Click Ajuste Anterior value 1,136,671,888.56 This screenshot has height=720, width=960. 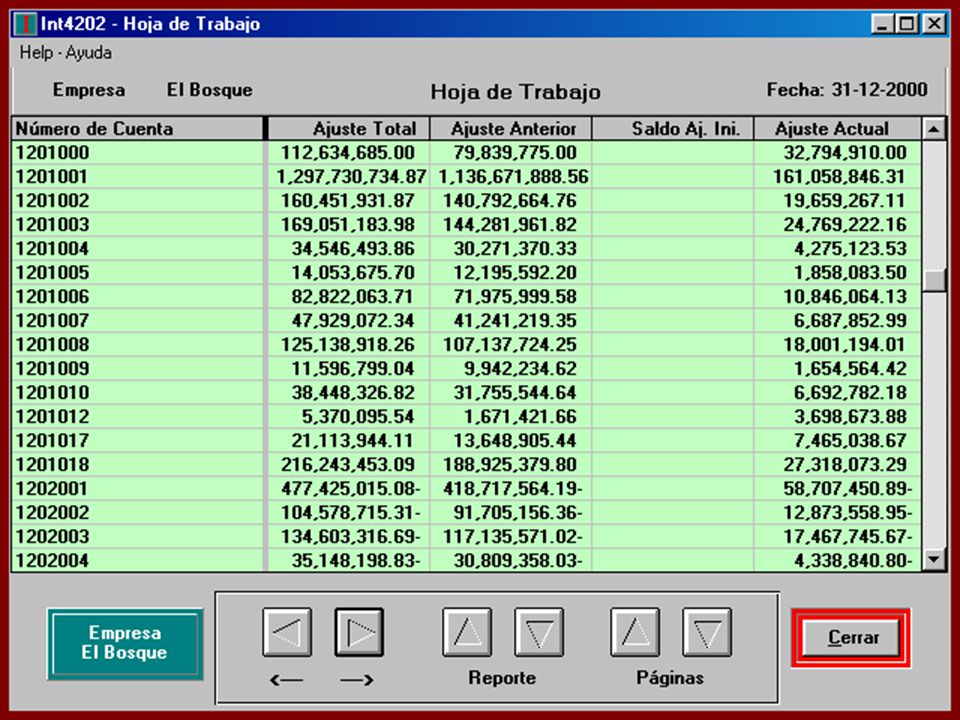pyautogui.click(x=513, y=176)
